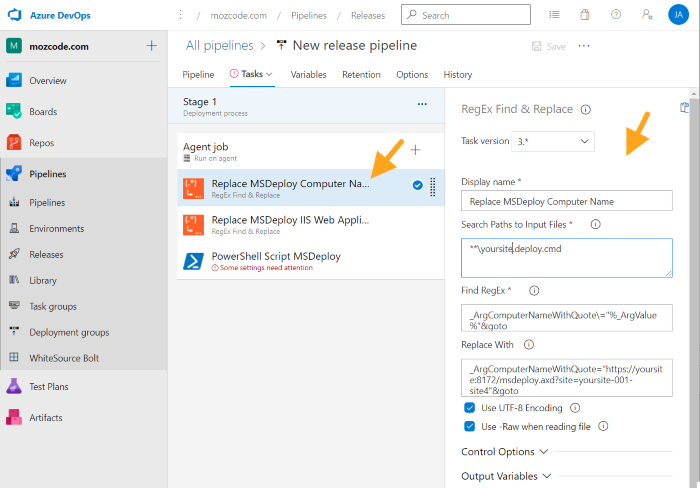Viewport: 700px width, 488px height.
Task: Open Stage 1 more options ellipsis
Action: 422,104
